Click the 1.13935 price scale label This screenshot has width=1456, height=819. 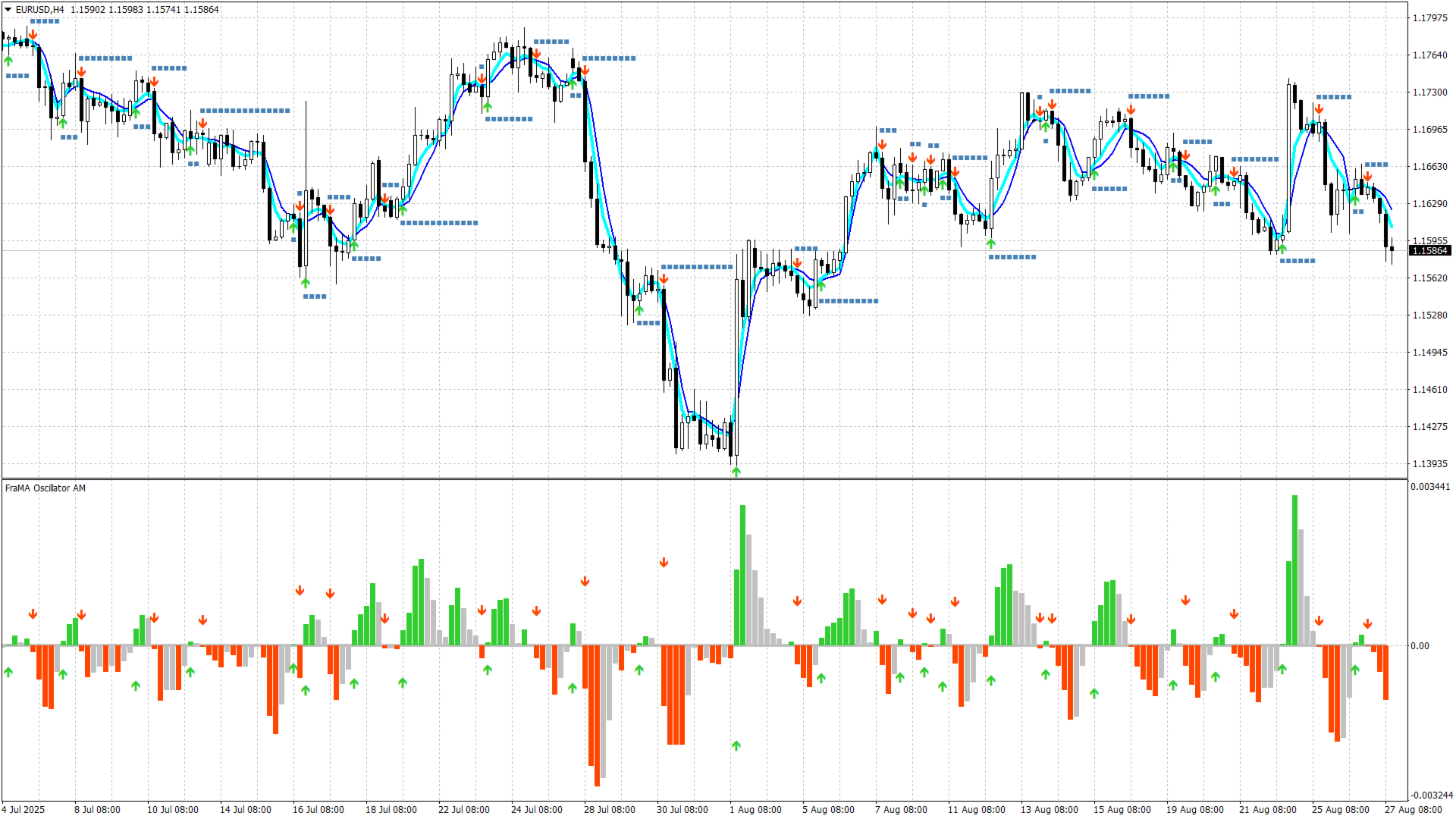tap(1430, 464)
